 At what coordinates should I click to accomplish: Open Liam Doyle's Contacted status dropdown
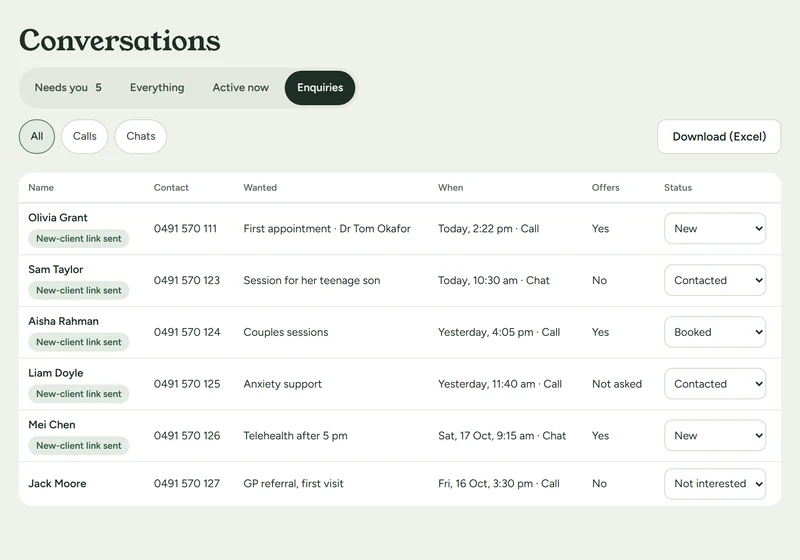click(x=715, y=384)
